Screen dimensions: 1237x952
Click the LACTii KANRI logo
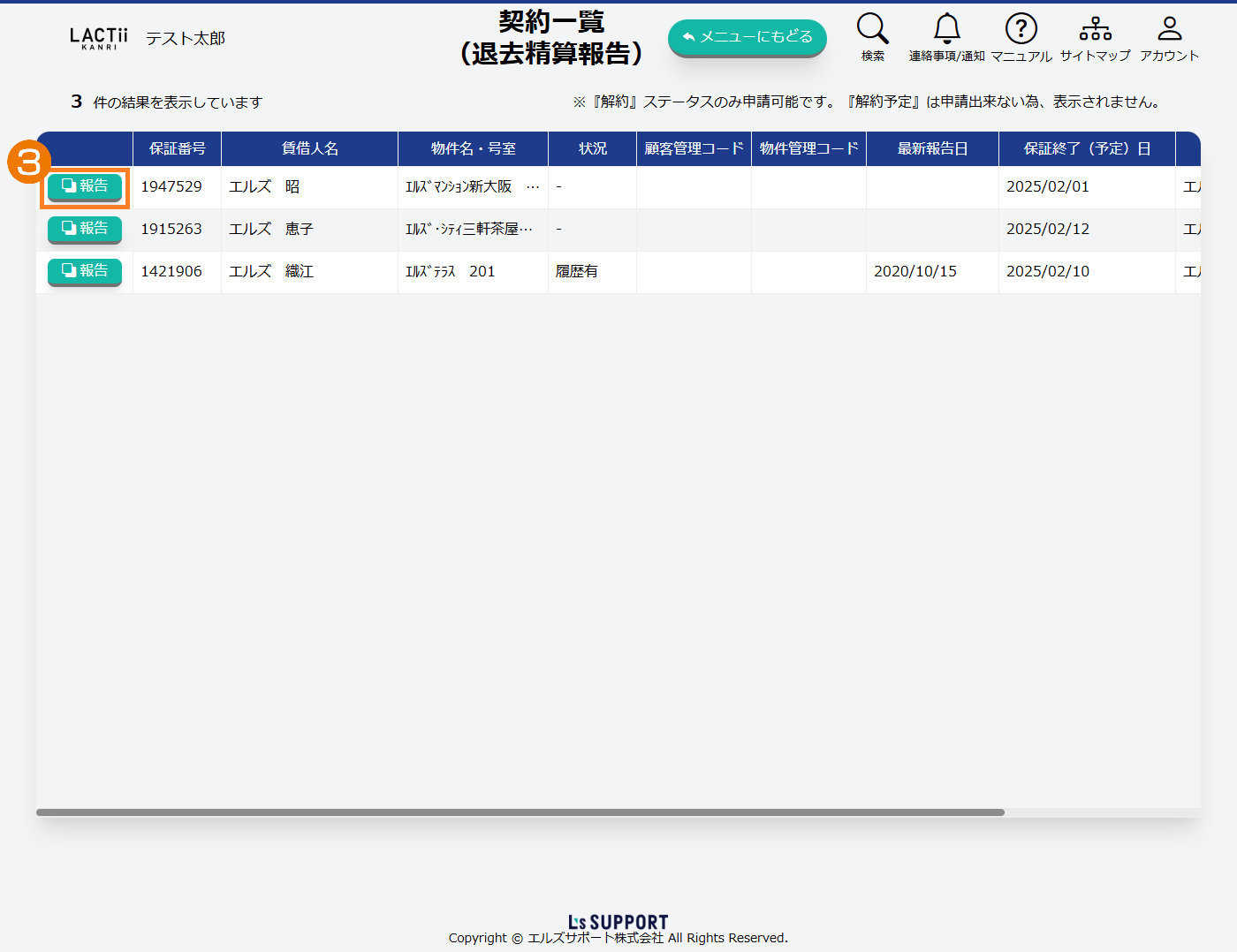pyautogui.click(x=98, y=38)
